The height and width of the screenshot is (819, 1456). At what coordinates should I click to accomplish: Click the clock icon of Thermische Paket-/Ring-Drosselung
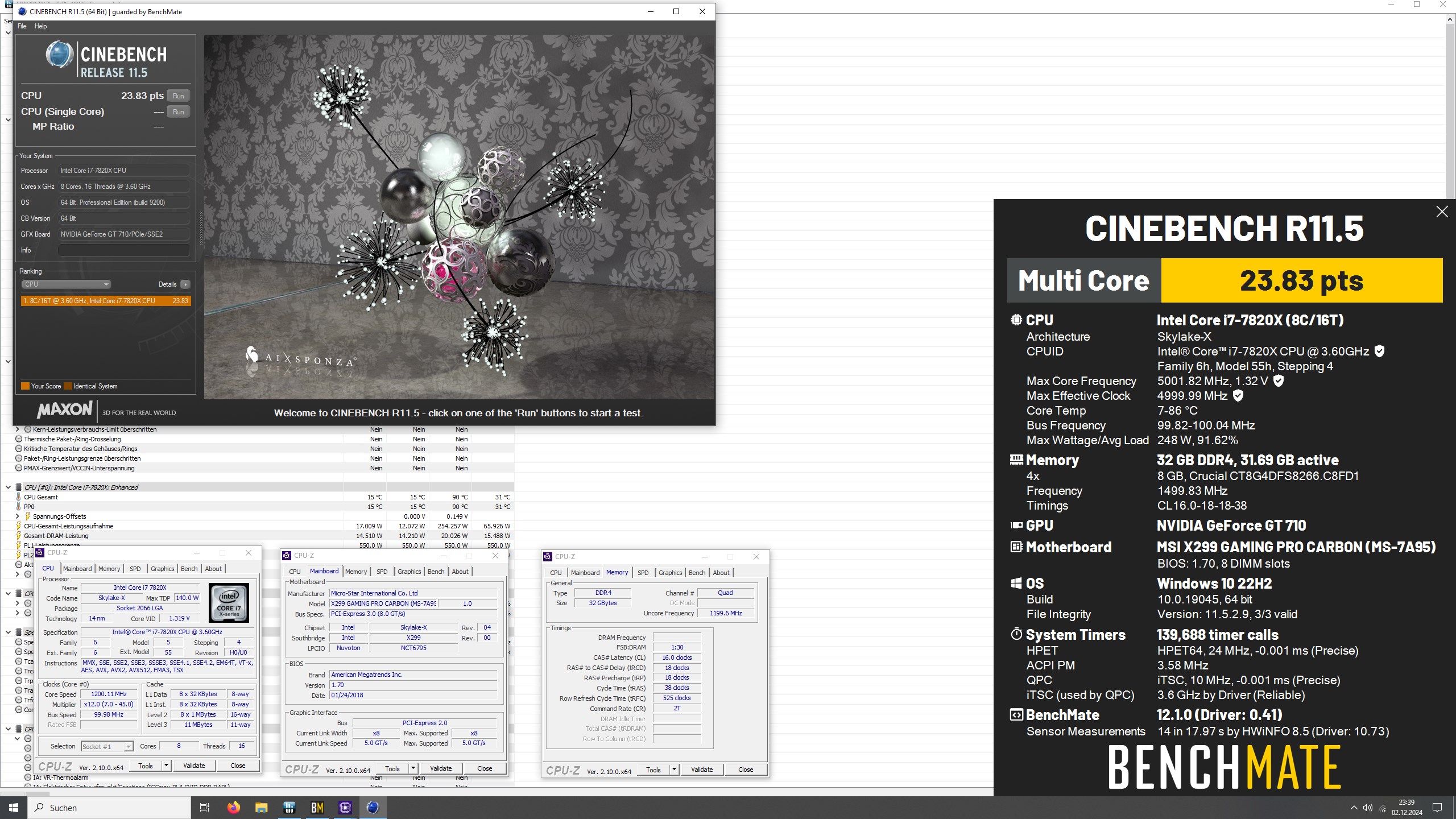coord(18,439)
